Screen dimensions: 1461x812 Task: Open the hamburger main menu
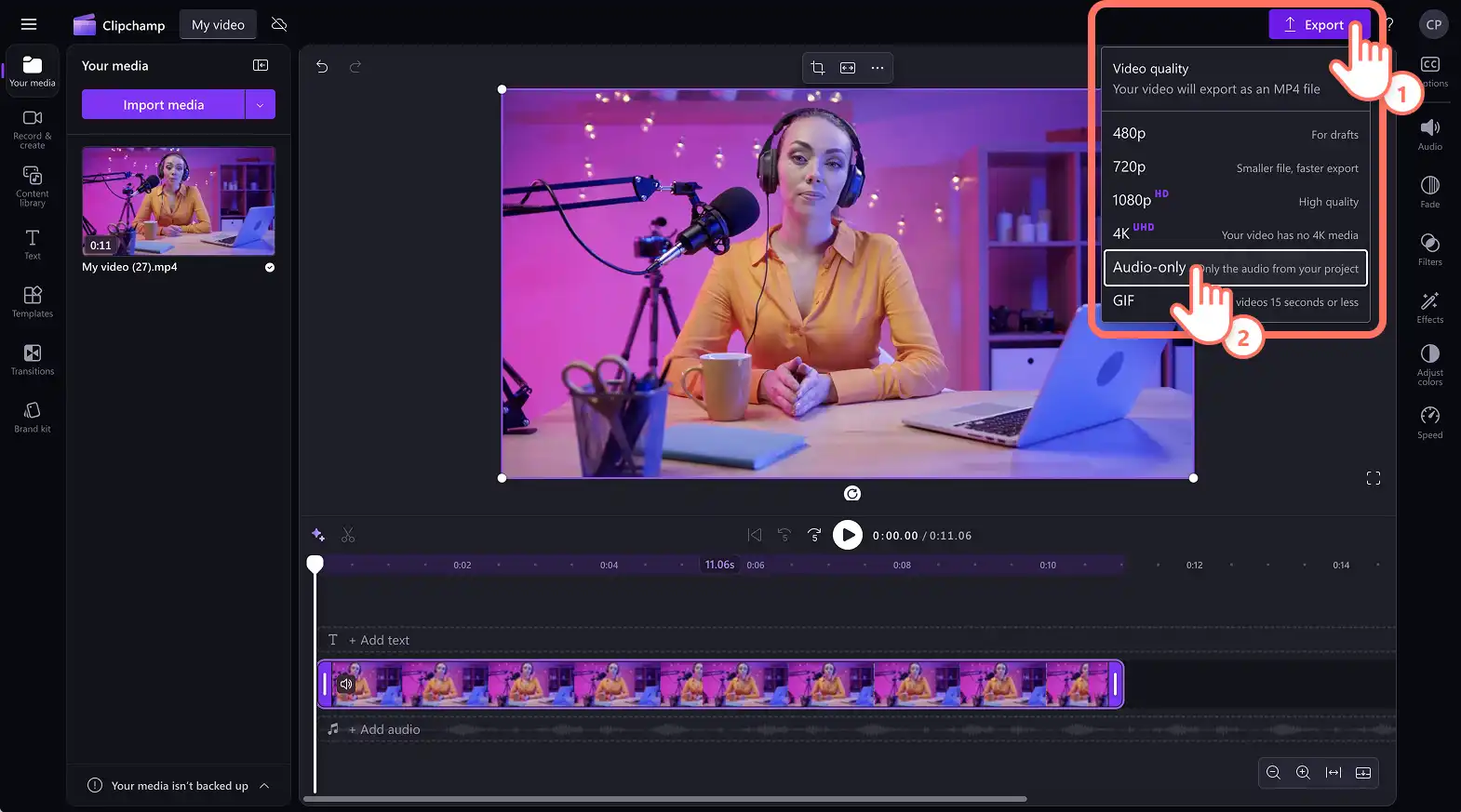coord(29,24)
